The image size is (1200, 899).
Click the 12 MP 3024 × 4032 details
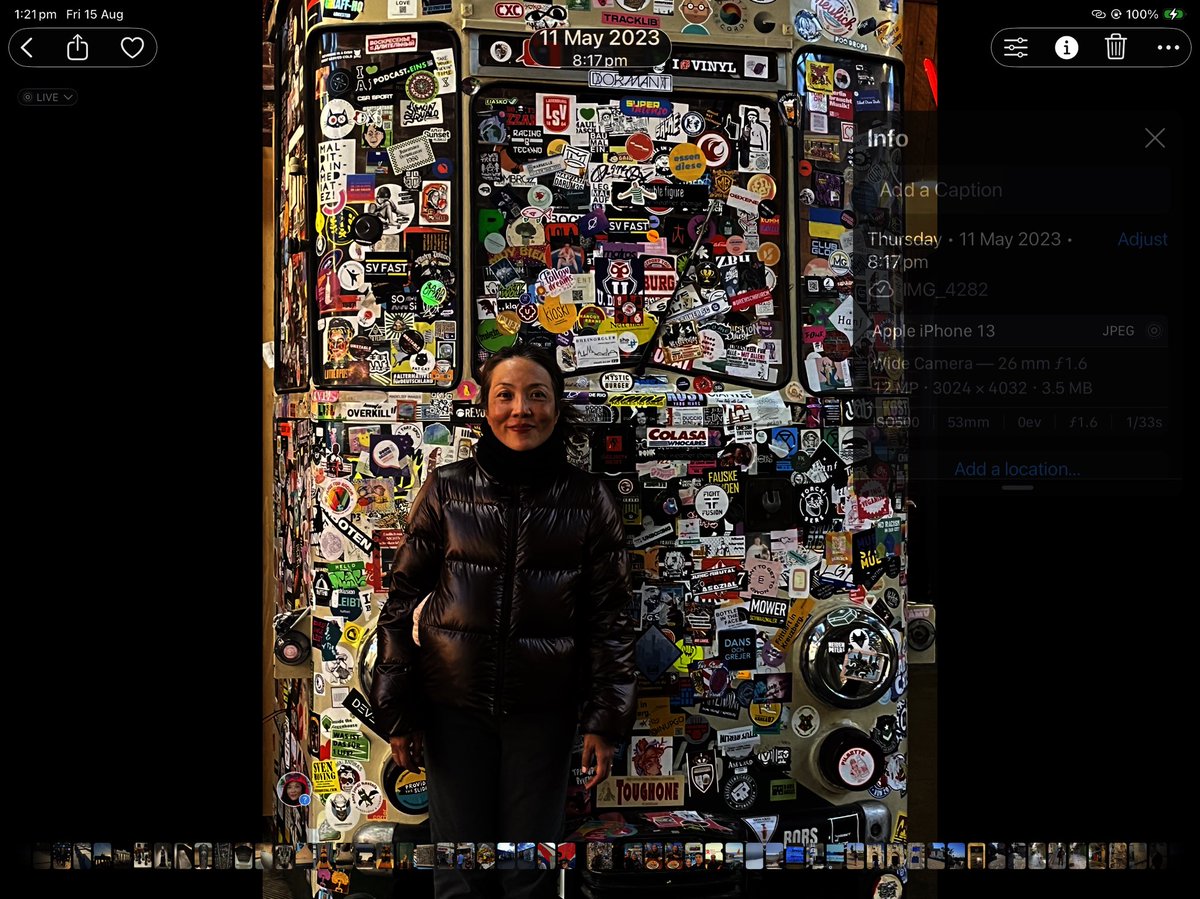[982, 388]
